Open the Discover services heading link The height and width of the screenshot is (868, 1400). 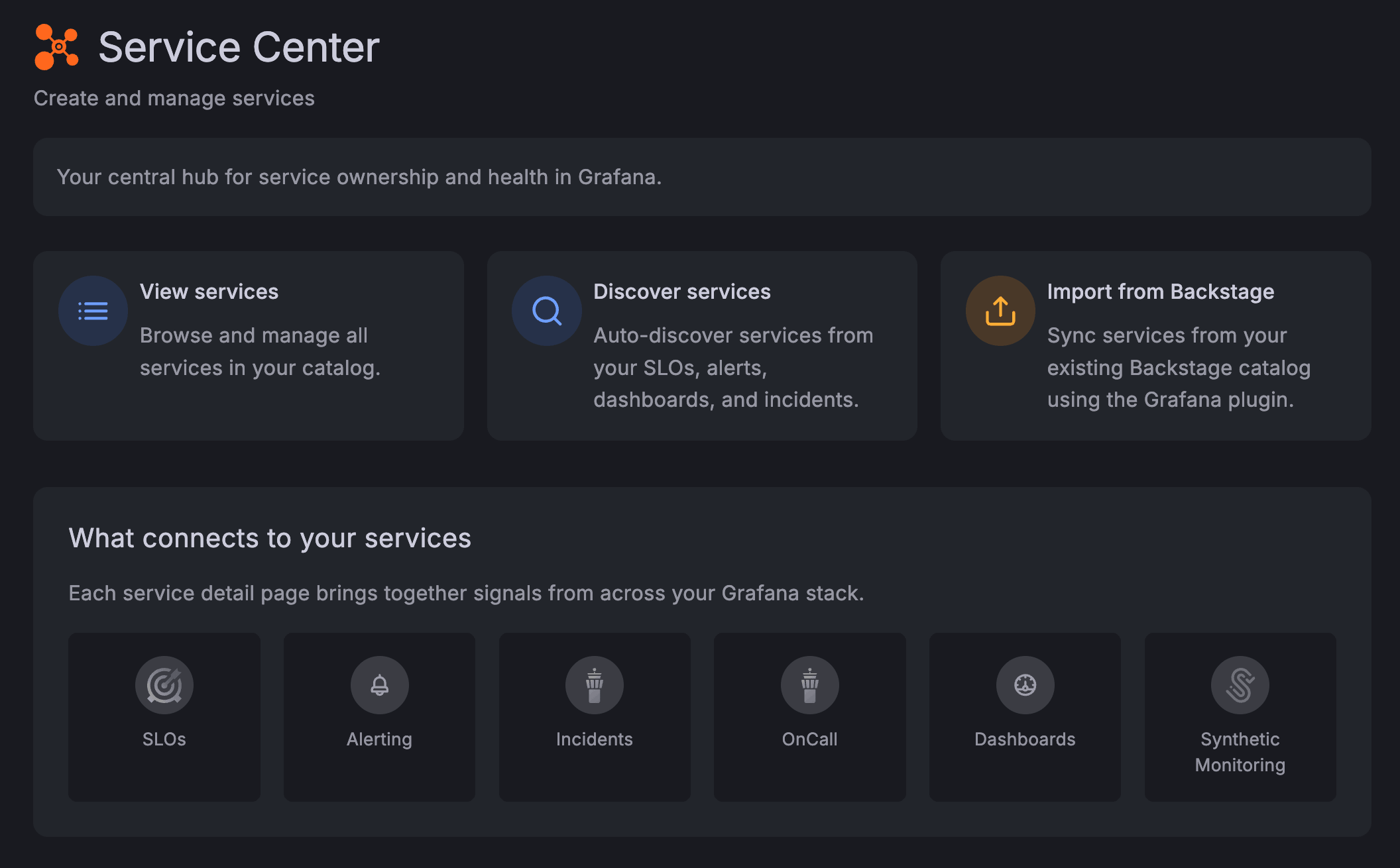[682, 292]
